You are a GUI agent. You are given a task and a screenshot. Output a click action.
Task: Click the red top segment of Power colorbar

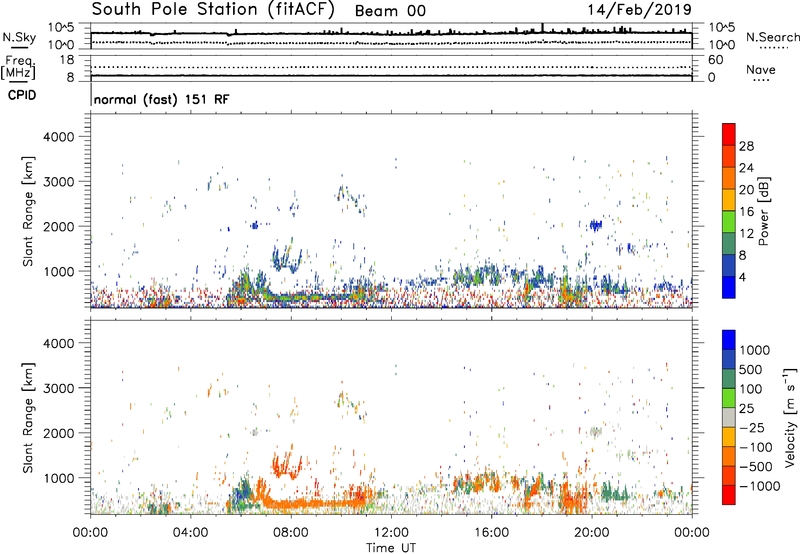(729, 134)
